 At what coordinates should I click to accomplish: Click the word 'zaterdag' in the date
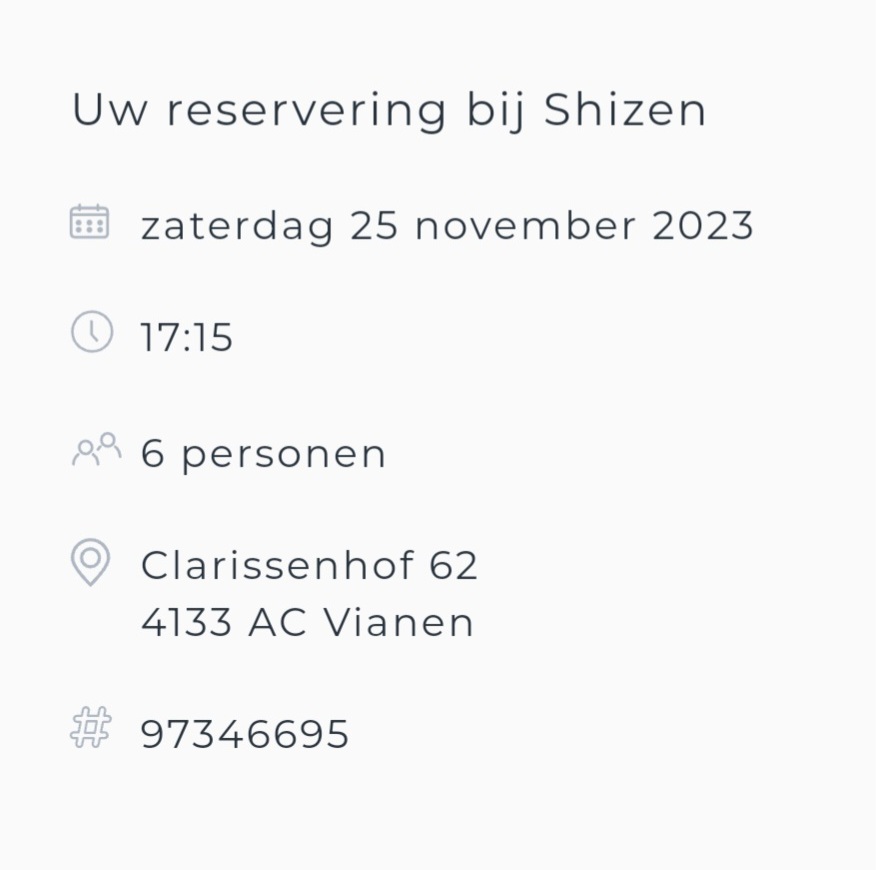click(x=237, y=226)
